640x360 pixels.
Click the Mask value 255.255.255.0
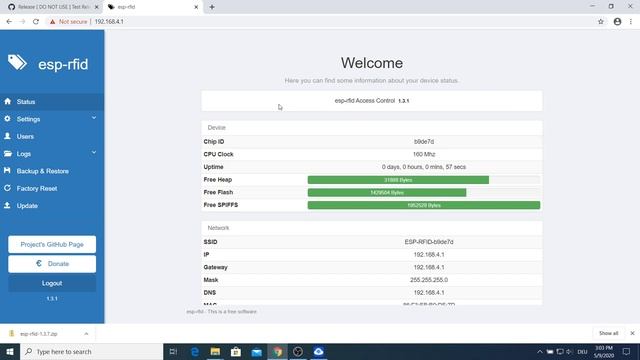point(429,280)
